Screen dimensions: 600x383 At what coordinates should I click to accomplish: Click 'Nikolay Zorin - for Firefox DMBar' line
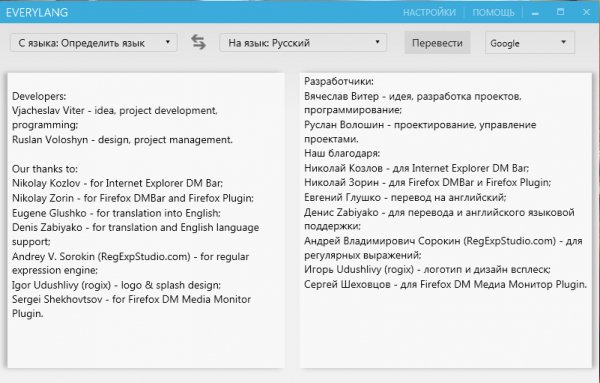pyautogui.click(x=133, y=198)
